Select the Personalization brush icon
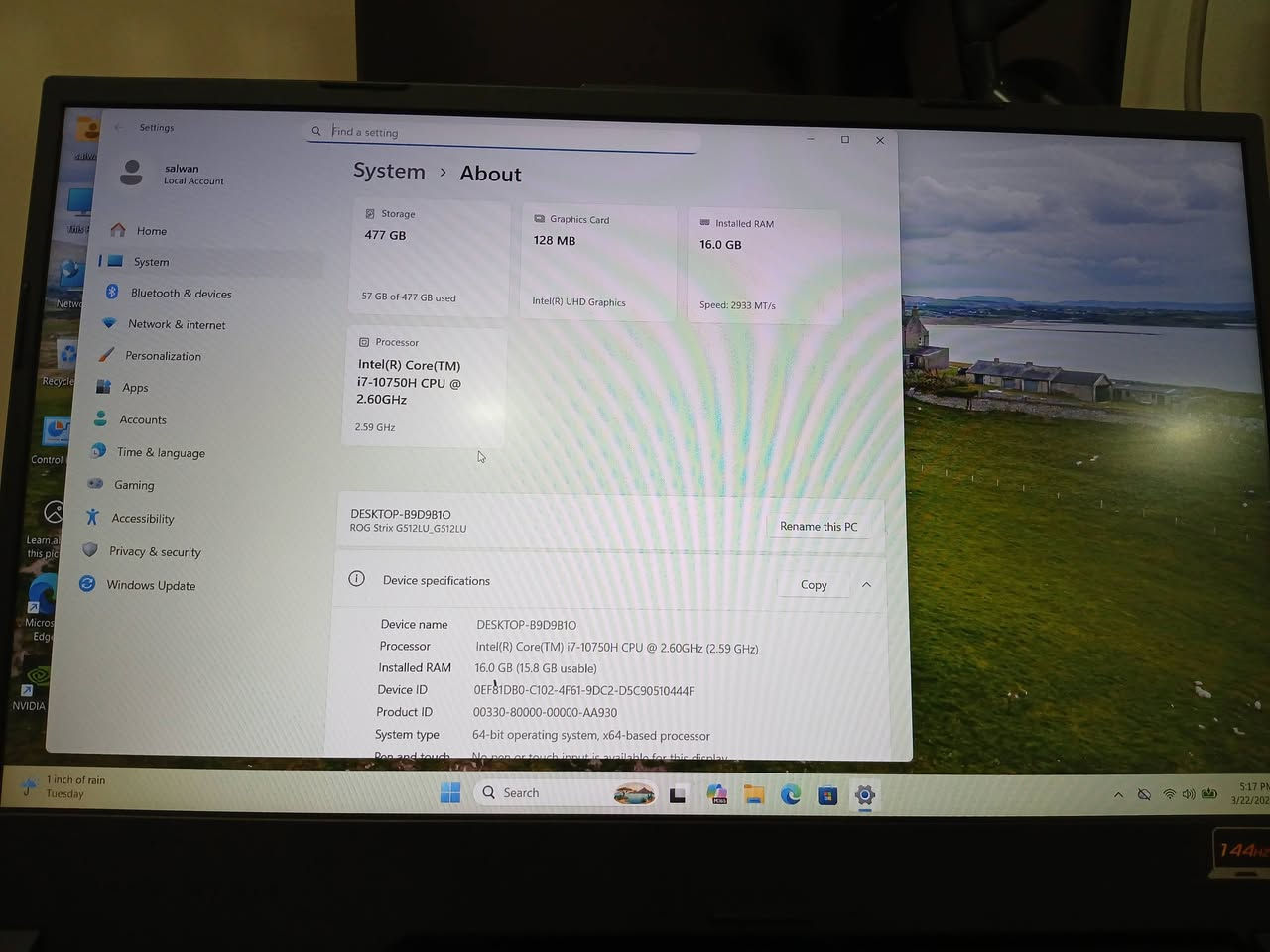 106,355
